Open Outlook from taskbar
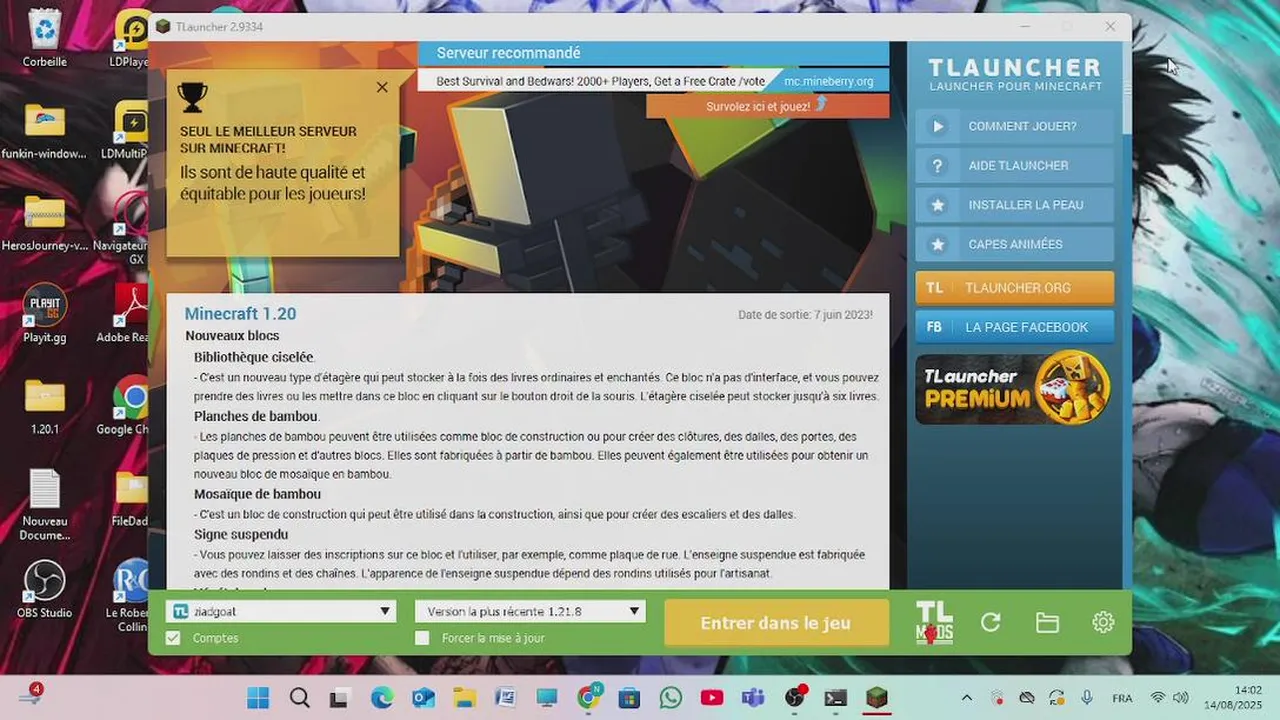 point(423,698)
